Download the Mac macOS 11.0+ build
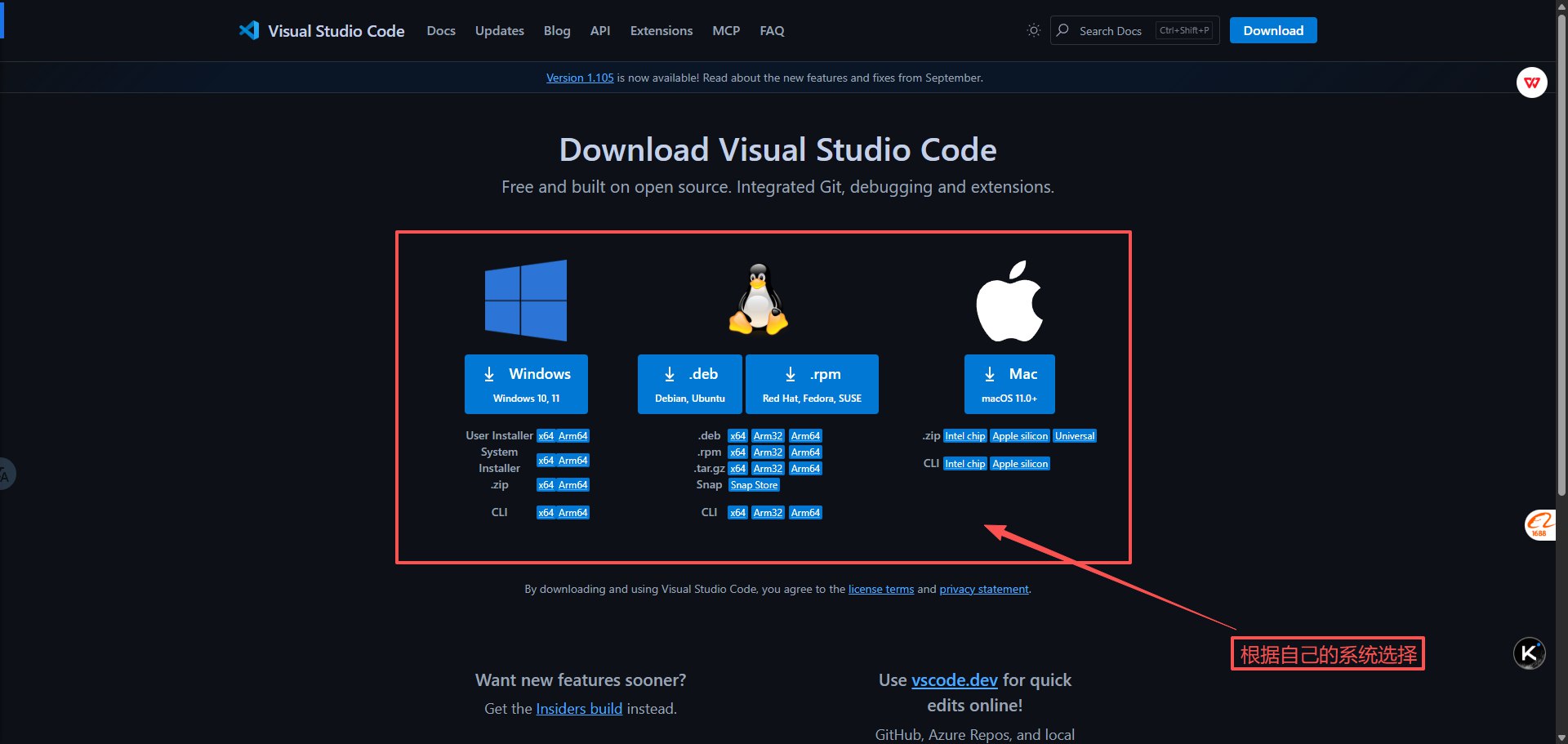 [1009, 384]
